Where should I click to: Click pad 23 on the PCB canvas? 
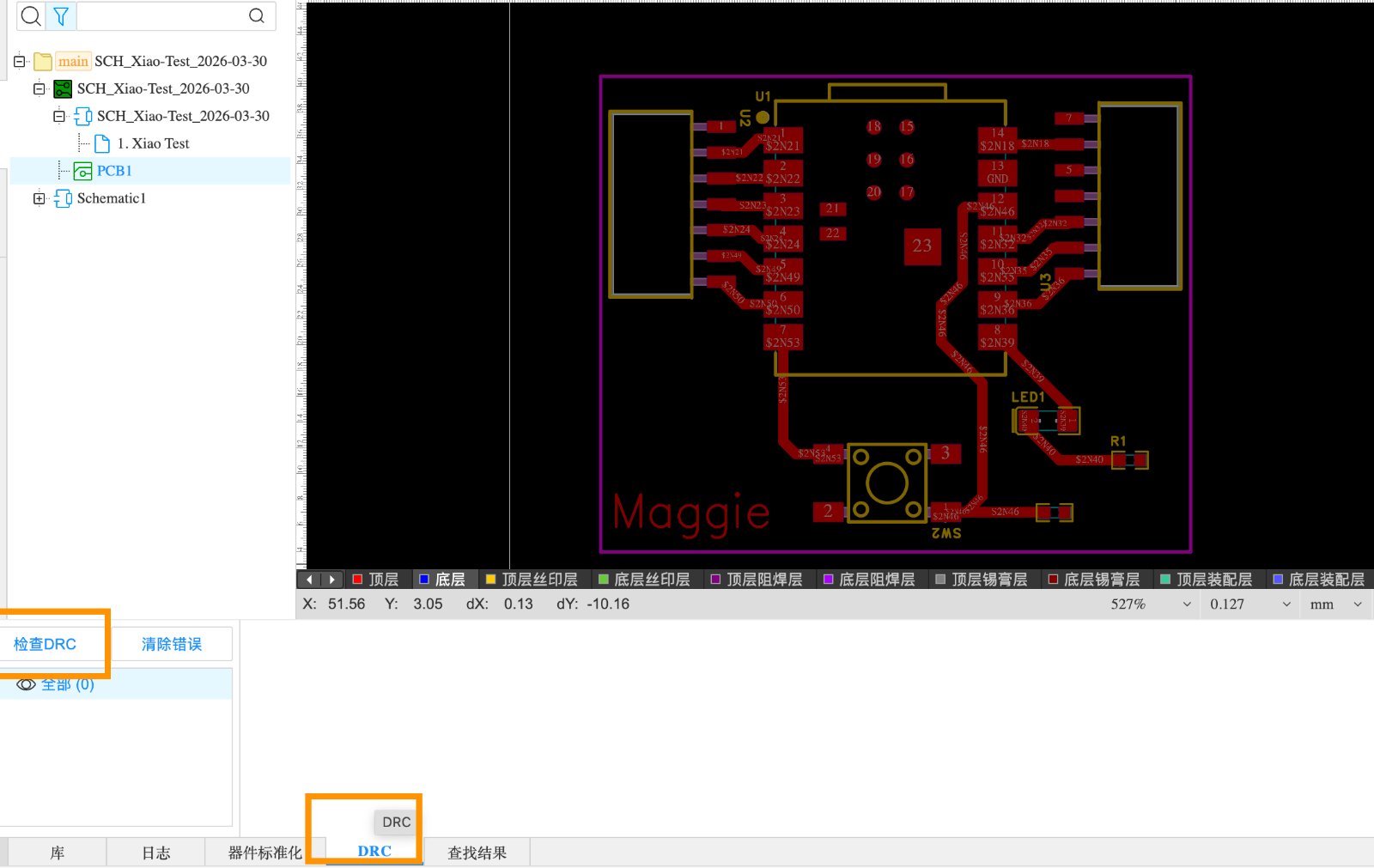coord(922,246)
